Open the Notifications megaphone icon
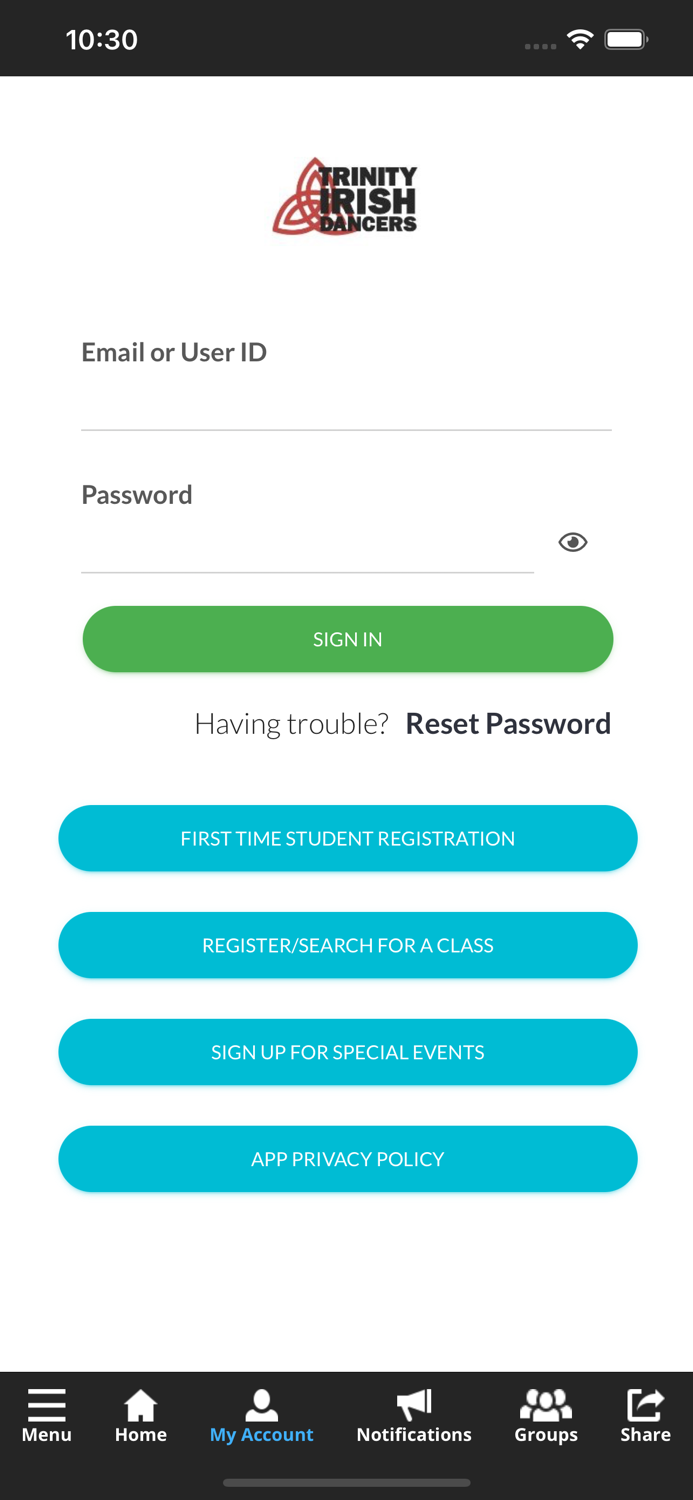Image resolution: width=693 pixels, height=1500 pixels. 414,1404
